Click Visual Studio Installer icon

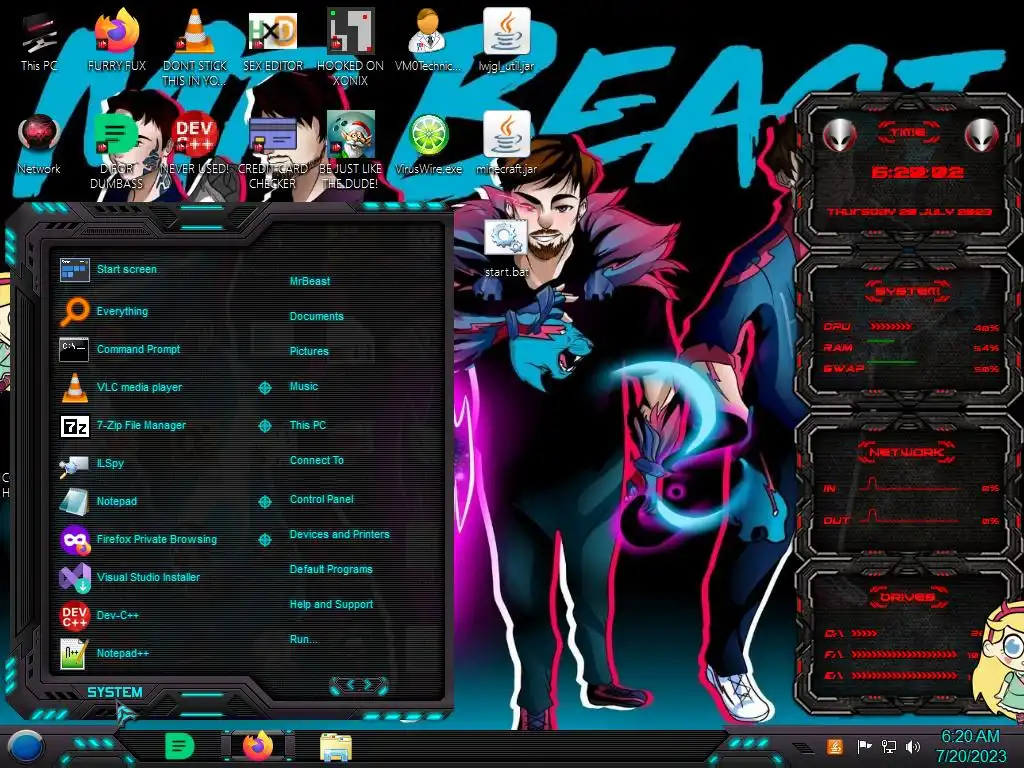point(74,577)
